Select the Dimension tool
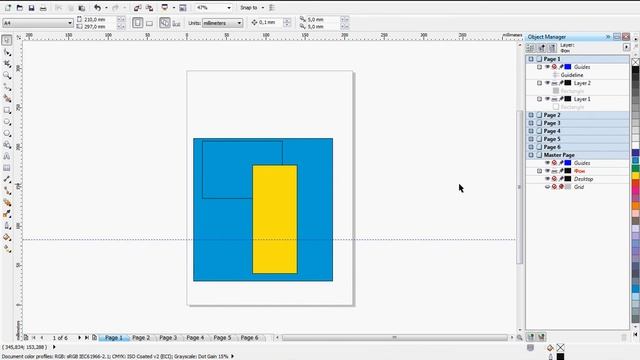 coord(7,179)
